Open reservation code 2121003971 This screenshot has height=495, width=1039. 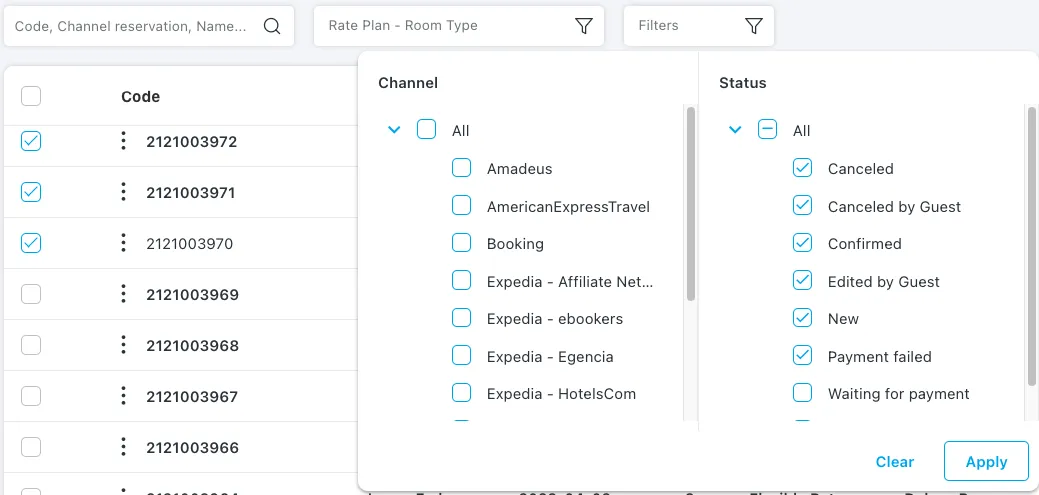pyautogui.click(x=191, y=193)
